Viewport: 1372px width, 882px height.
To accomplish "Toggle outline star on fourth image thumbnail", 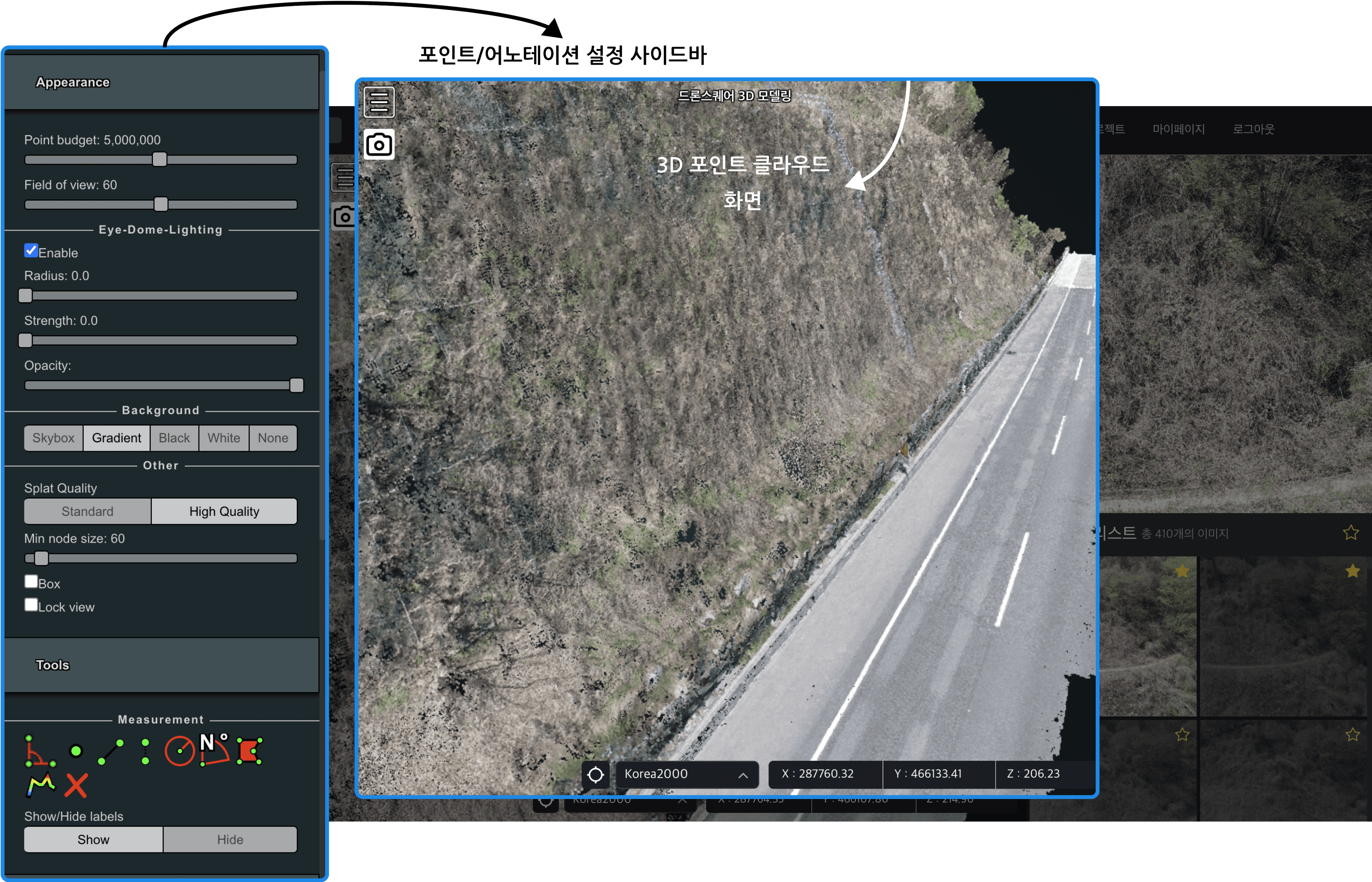I will point(1352,734).
